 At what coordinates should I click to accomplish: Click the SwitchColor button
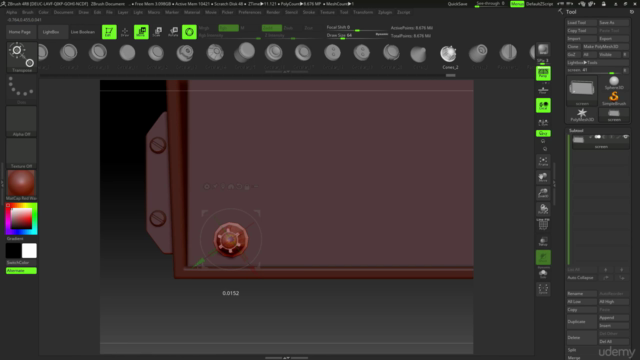tap(21, 262)
